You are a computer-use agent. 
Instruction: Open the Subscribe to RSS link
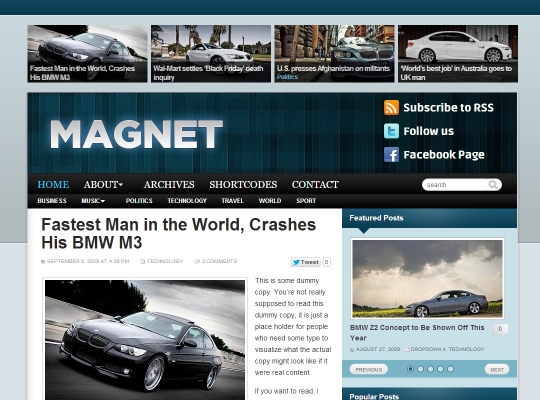tap(448, 107)
